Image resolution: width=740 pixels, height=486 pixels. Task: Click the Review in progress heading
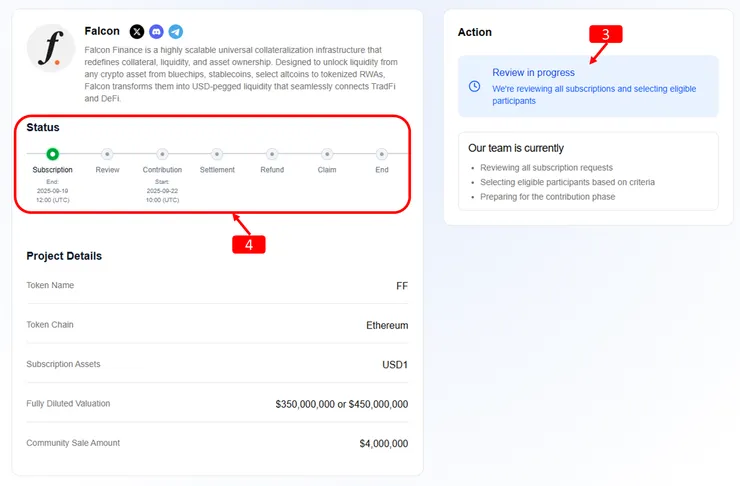(533, 72)
